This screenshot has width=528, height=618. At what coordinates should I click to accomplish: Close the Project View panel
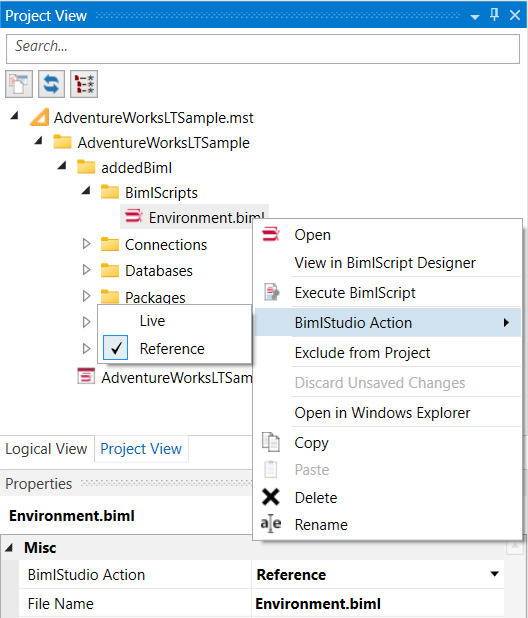(x=515, y=15)
